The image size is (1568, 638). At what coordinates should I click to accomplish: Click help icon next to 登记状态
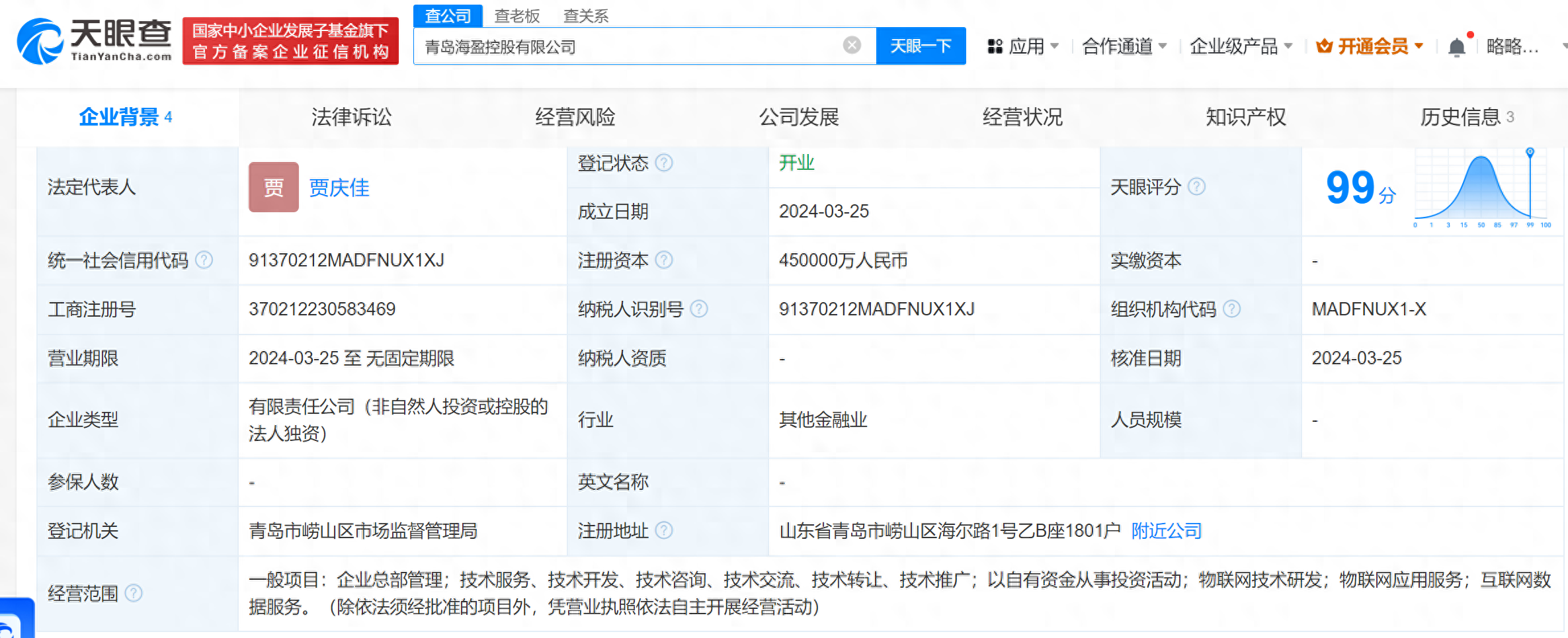(x=664, y=163)
